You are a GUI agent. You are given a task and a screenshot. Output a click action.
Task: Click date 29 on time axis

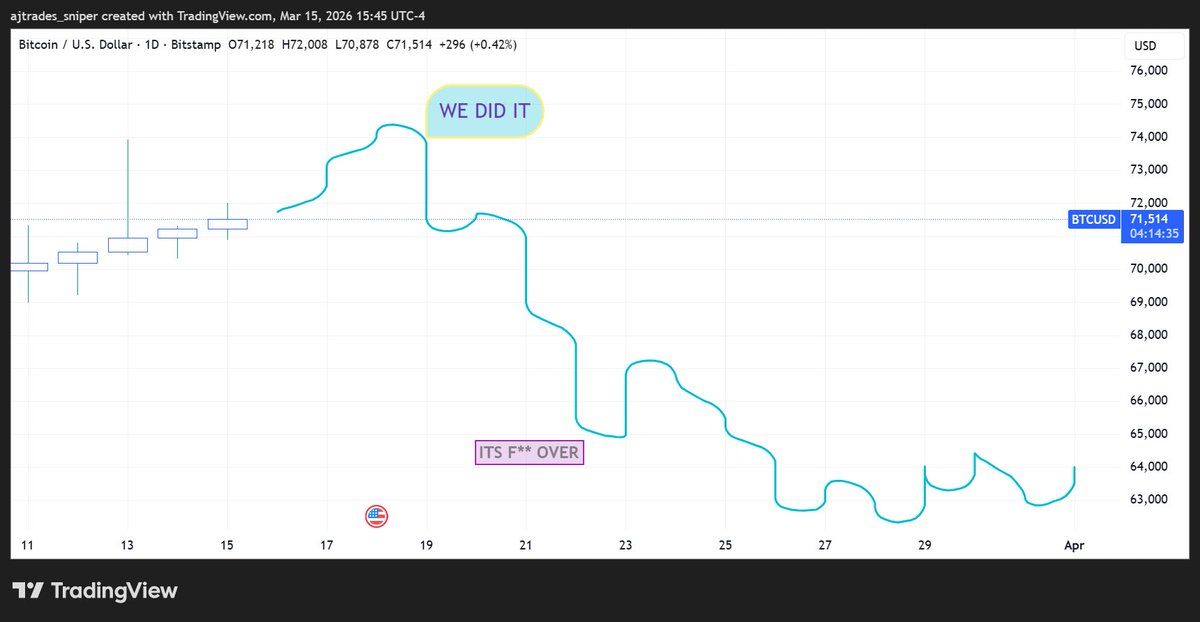tap(925, 545)
